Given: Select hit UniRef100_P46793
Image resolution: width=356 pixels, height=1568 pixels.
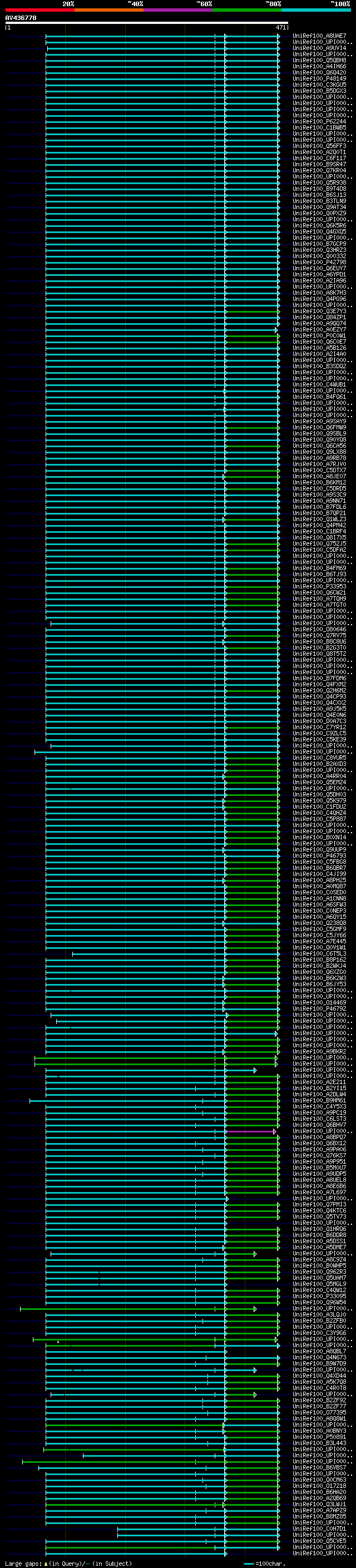Looking at the screenshot, I should tap(319, 856).
